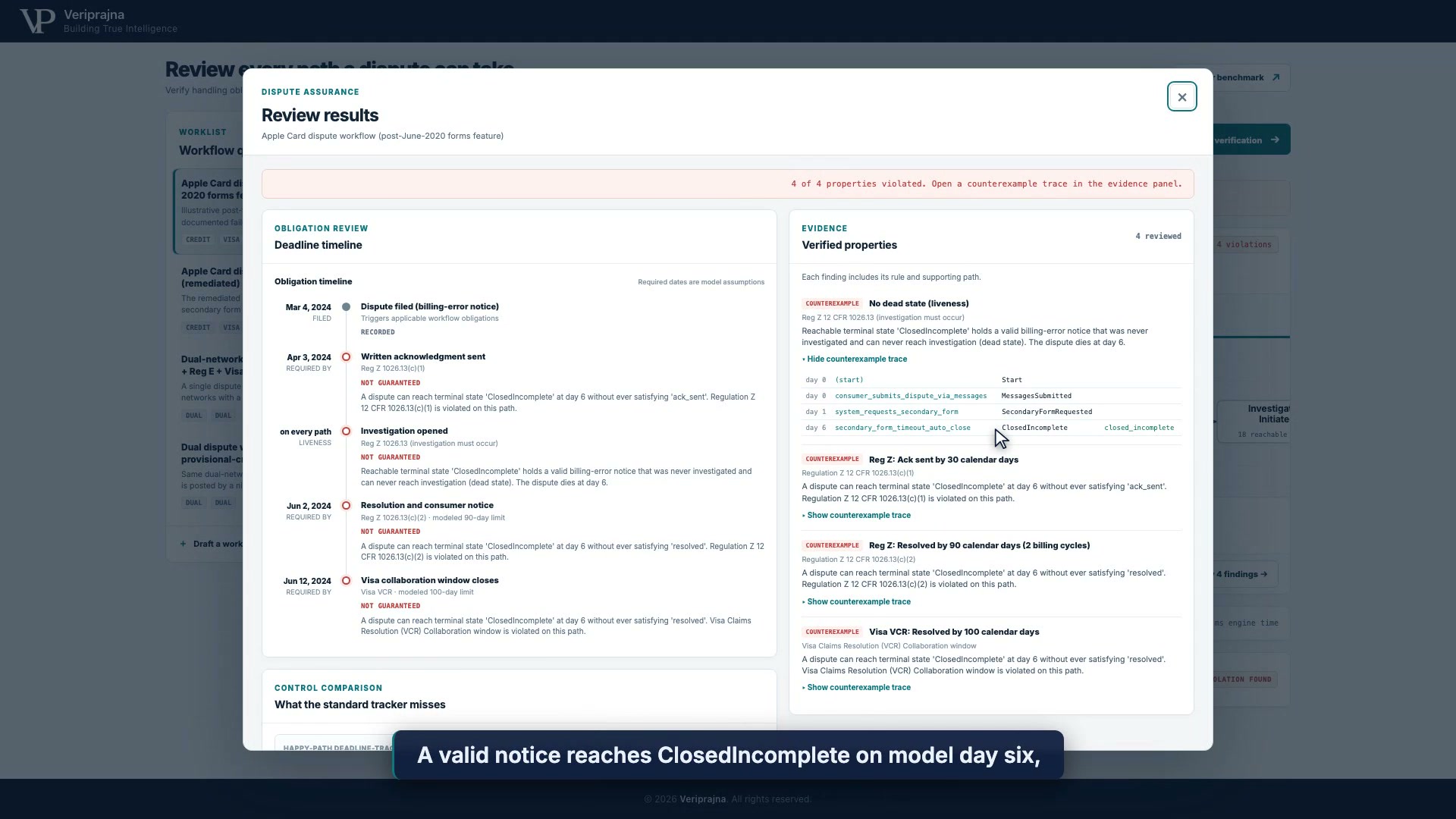1456x819 pixels.
Task: Click COUNTEREXAMPLE badge for Visa VCR
Action: [832, 632]
